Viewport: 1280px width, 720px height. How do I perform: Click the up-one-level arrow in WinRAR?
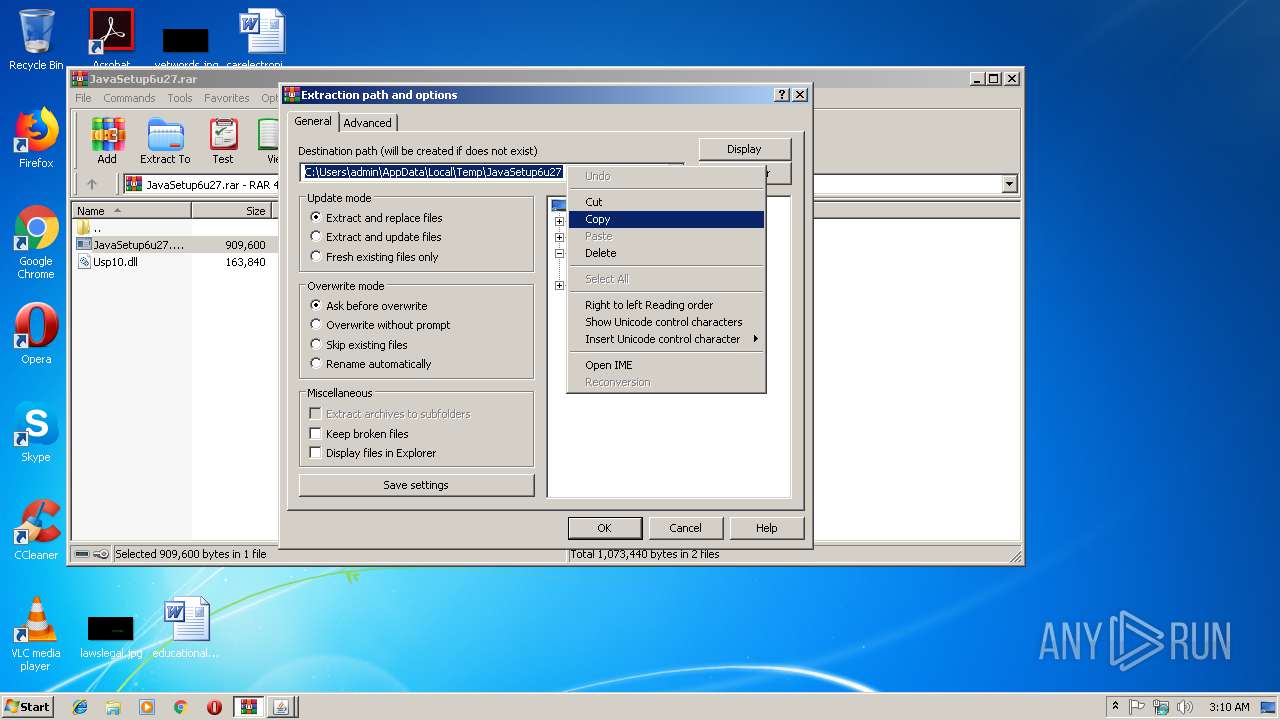(x=92, y=184)
